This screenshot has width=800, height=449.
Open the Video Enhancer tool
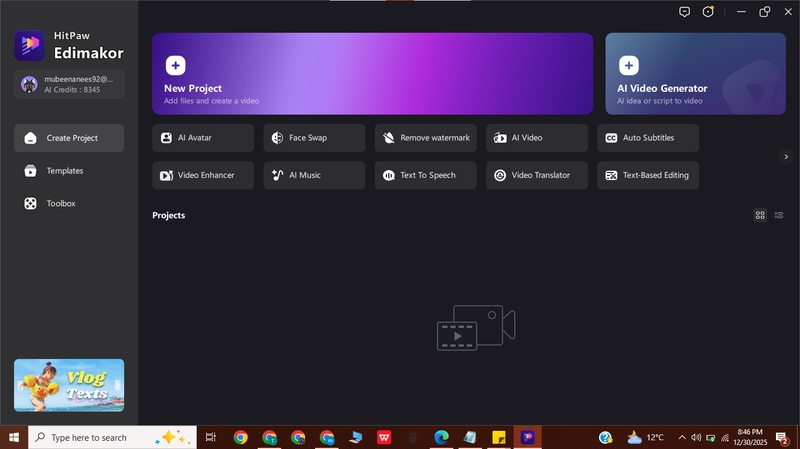coord(203,175)
